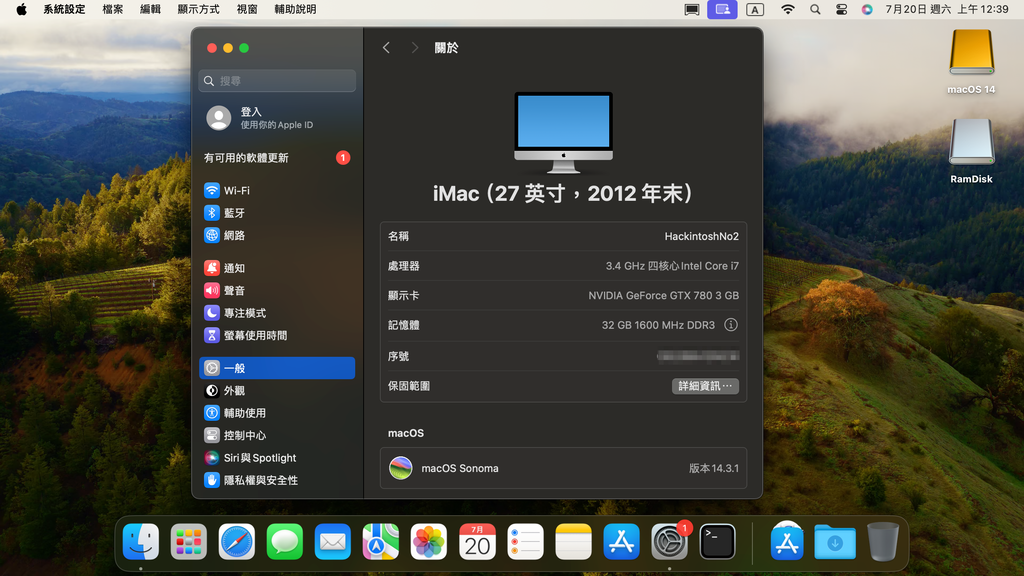1024x576 pixels.
Task: Open Photos from the Dock
Action: 428,542
